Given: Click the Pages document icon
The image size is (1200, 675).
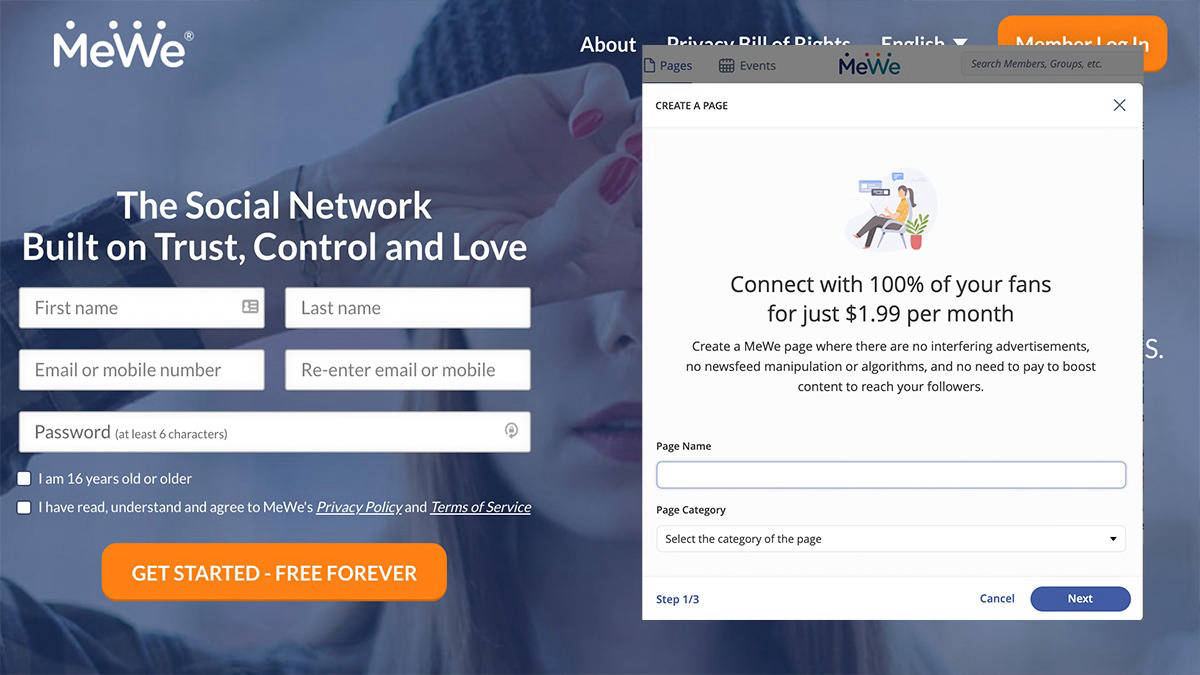Looking at the screenshot, I should tap(650, 66).
